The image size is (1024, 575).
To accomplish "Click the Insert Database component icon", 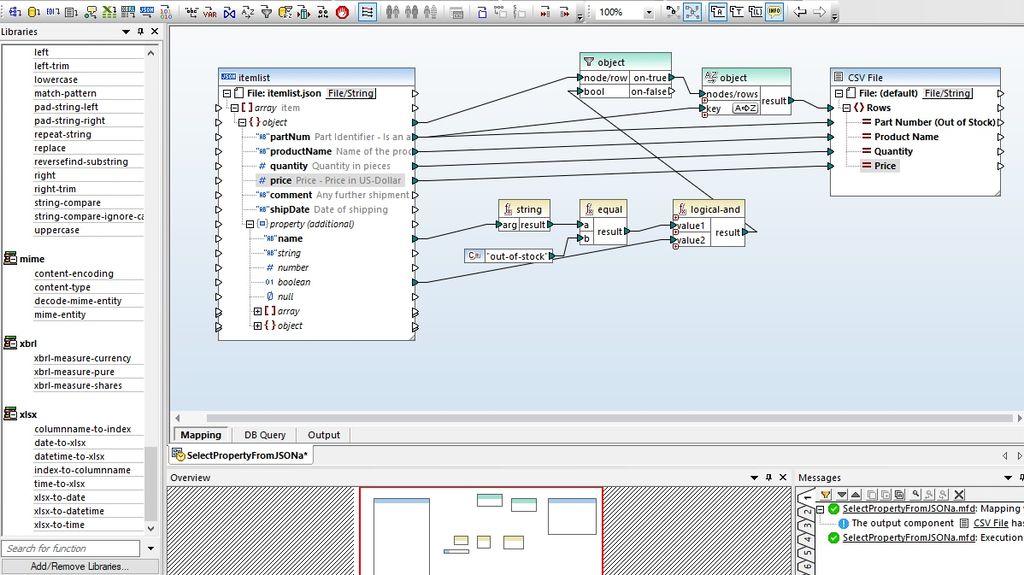I will pyautogui.click(x=33, y=13).
